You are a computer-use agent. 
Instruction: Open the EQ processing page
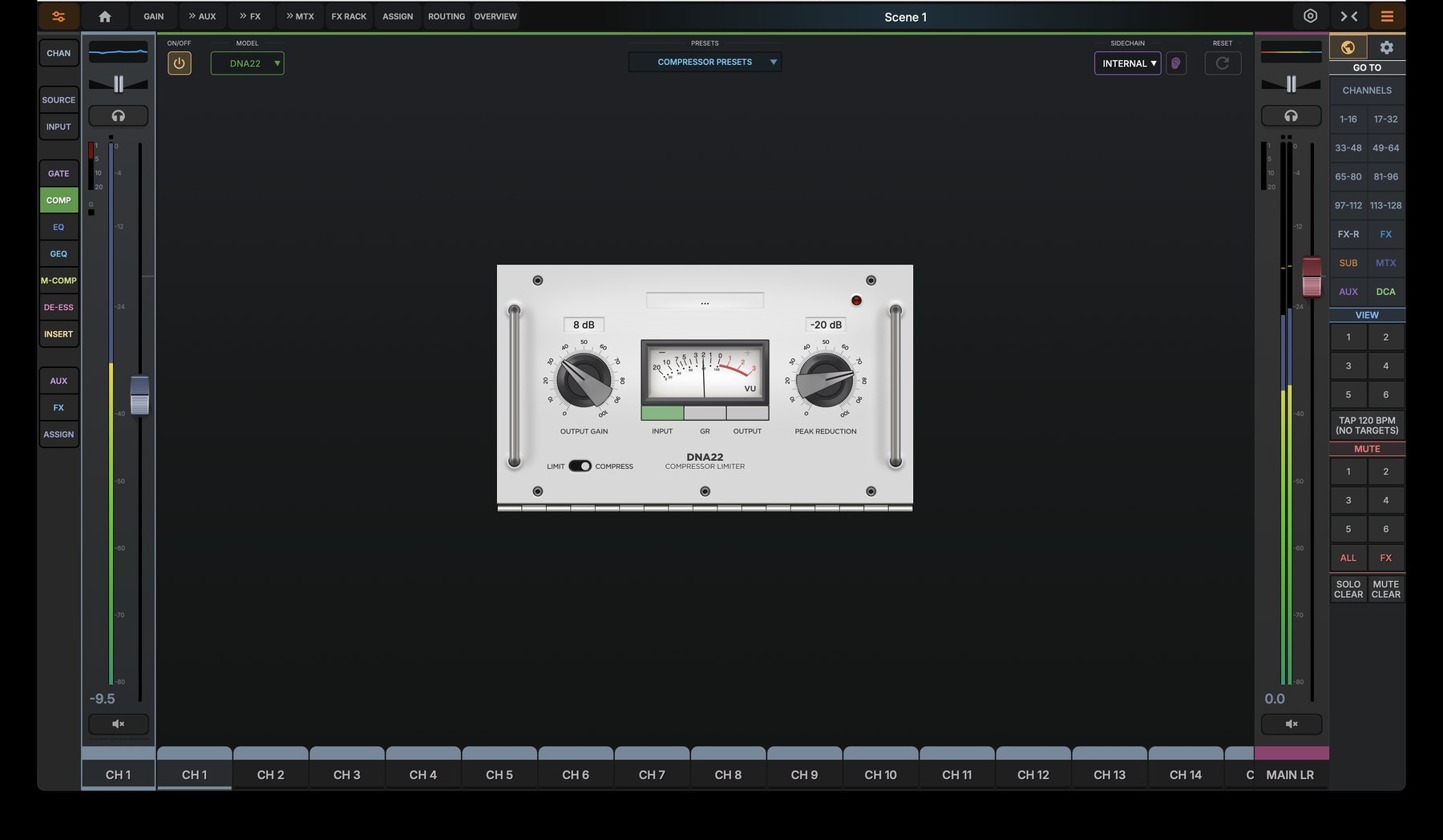(59, 227)
